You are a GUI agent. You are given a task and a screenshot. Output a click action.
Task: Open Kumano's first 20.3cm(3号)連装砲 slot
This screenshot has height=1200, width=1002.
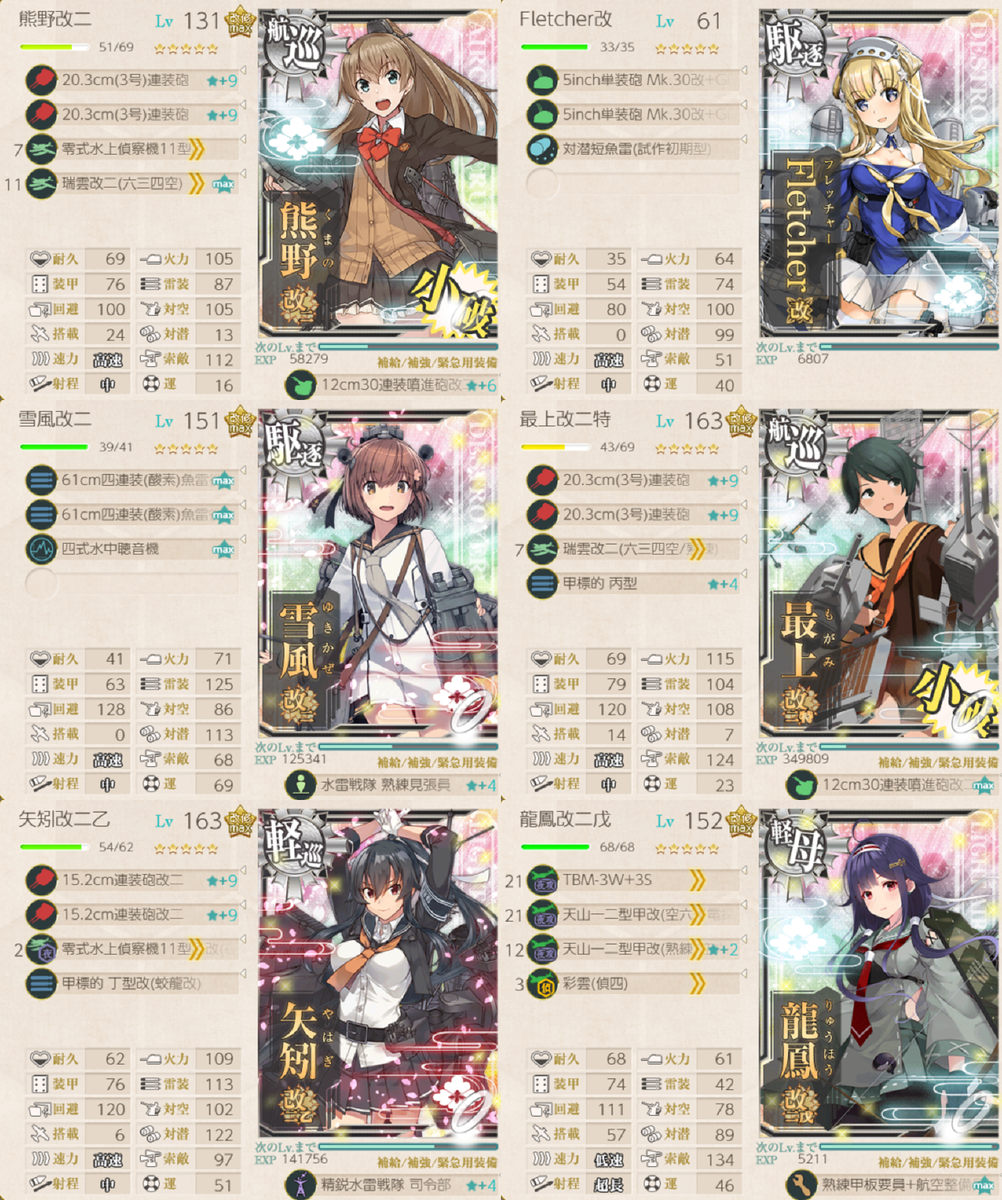(x=132, y=81)
